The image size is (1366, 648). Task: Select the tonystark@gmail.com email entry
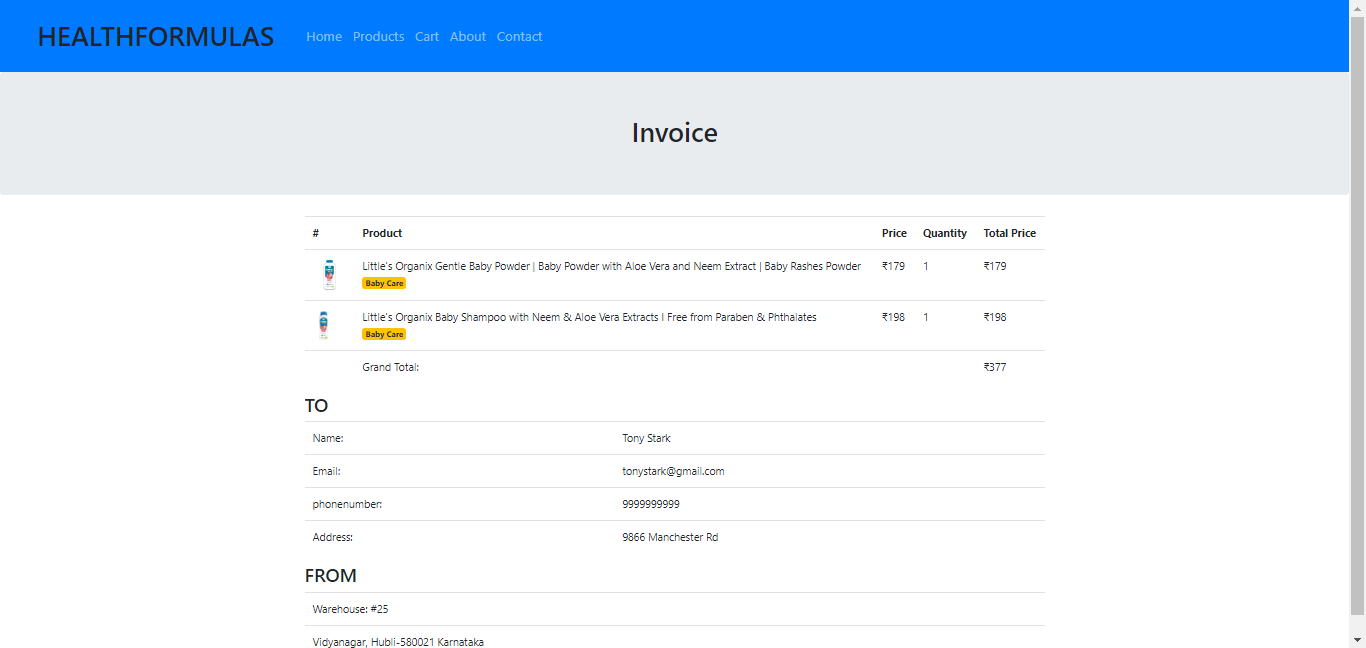(673, 471)
